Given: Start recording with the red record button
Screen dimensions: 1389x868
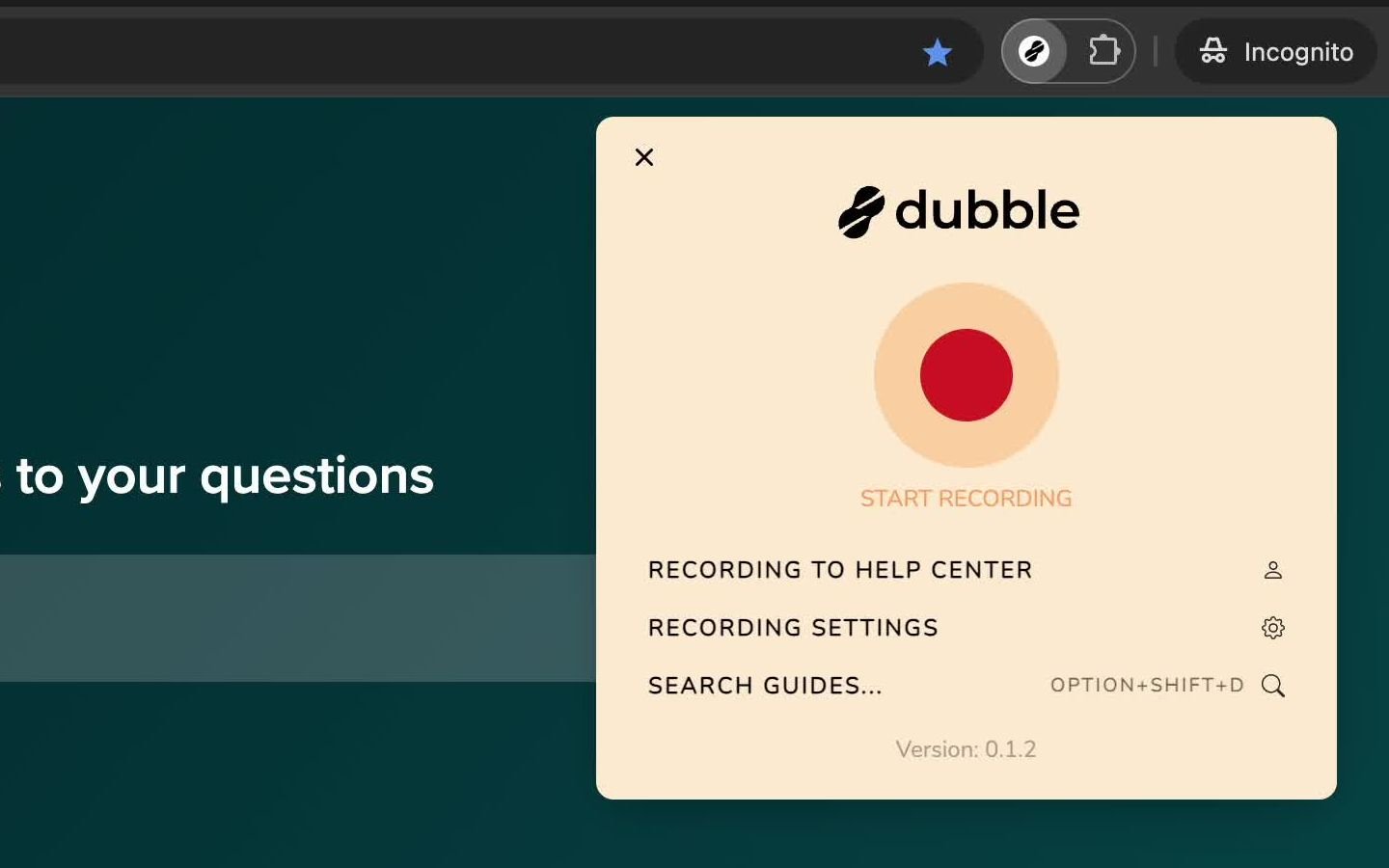Looking at the screenshot, I should coord(967,375).
